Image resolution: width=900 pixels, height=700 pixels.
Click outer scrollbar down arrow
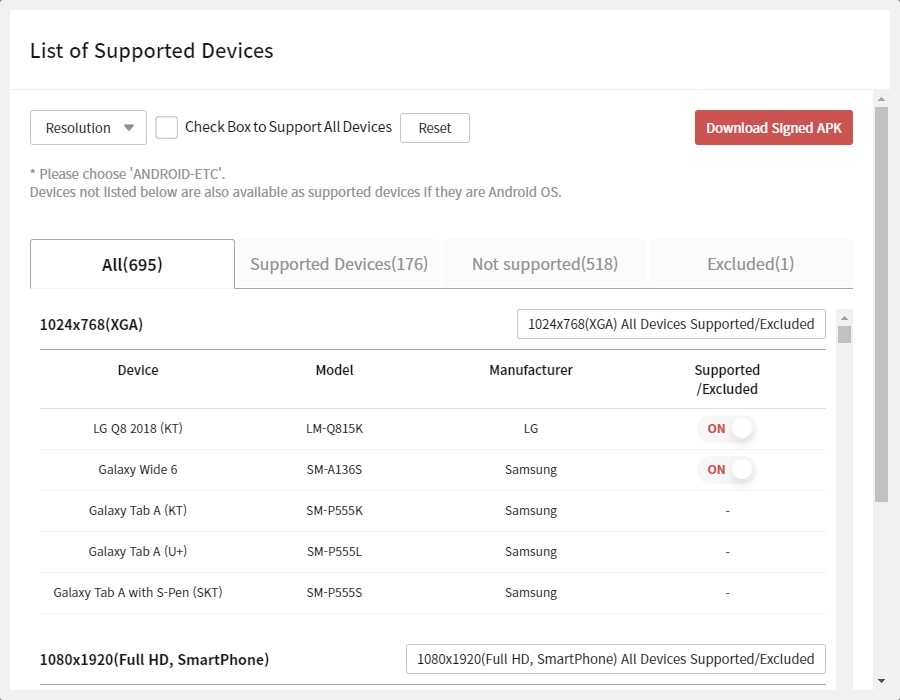point(881,681)
